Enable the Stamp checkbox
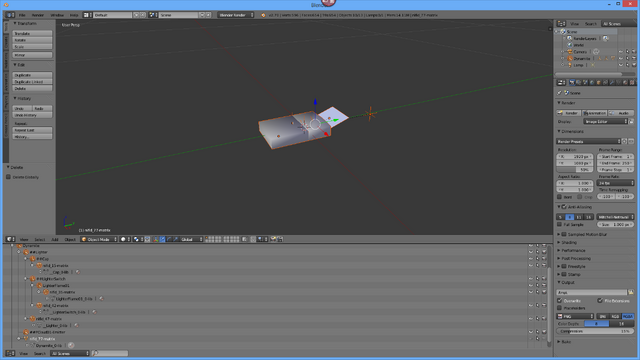The width and height of the screenshot is (640, 360). click(x=564, y=274)
